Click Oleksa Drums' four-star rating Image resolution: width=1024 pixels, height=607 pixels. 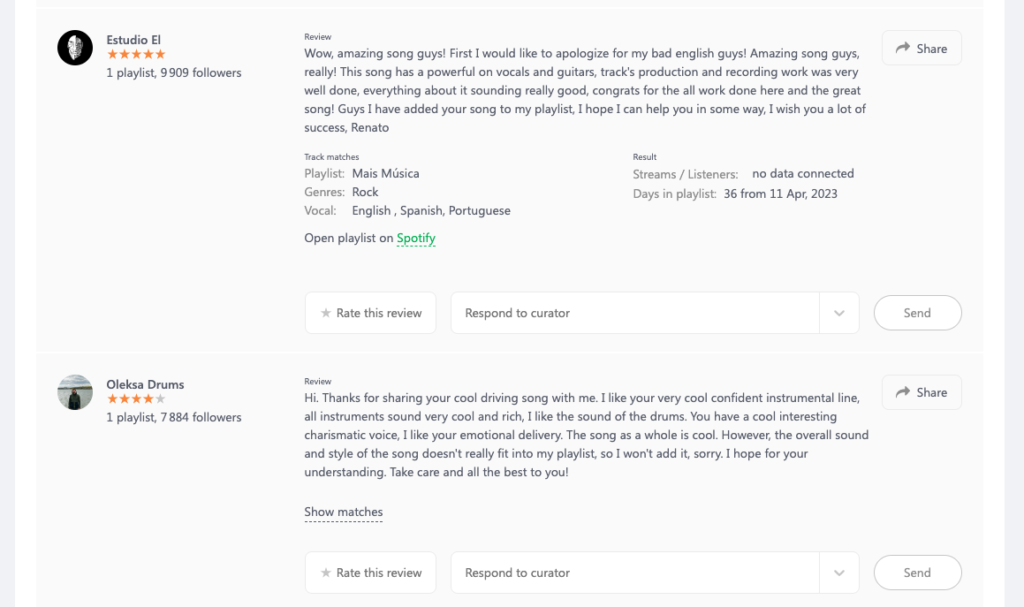(136, 399)
